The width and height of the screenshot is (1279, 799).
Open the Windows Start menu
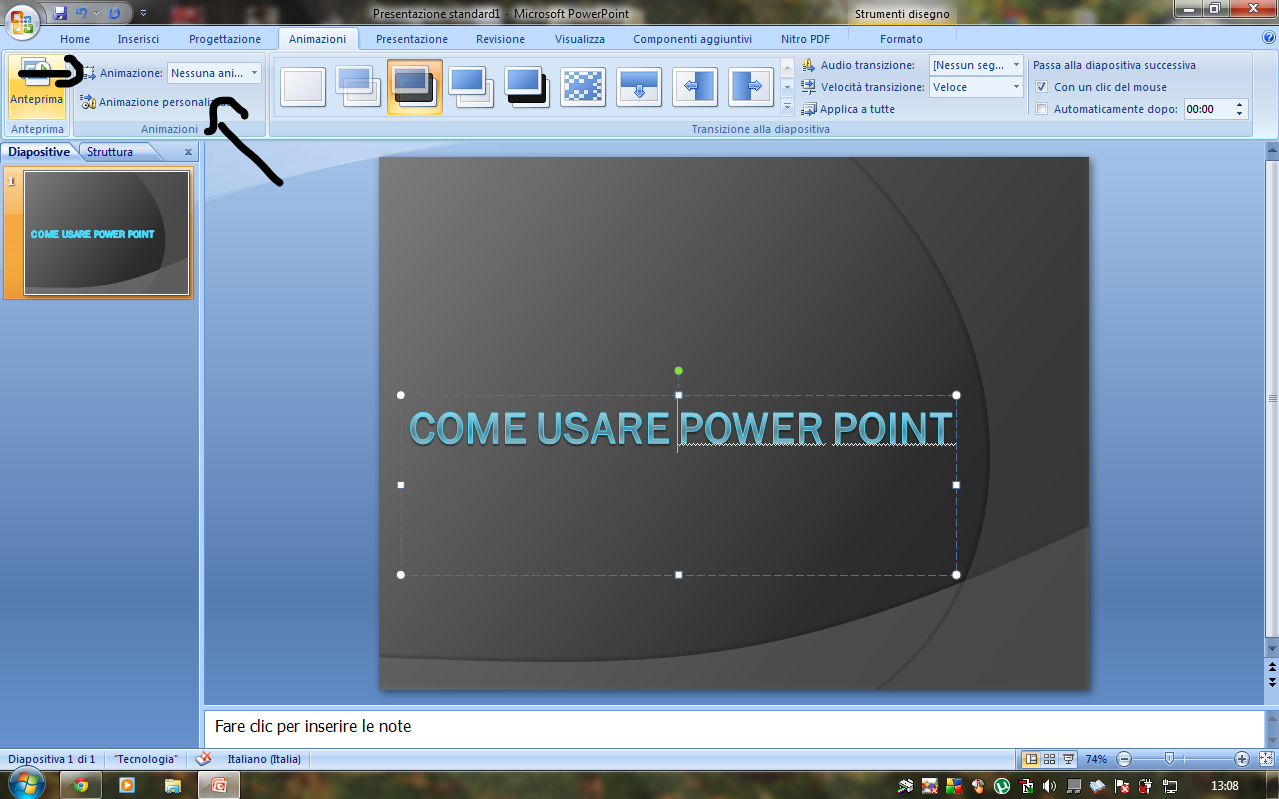[x=28, y=784]
